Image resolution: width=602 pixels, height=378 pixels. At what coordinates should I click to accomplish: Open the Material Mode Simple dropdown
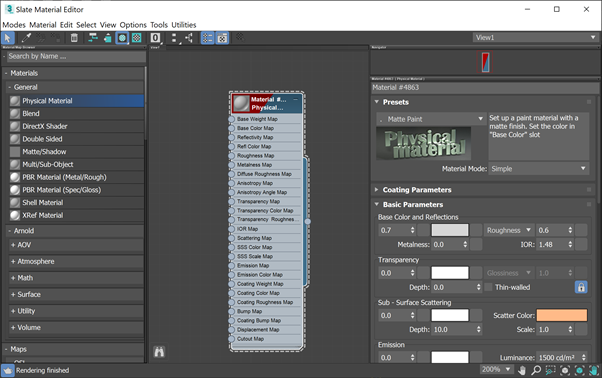(x=538, y=168)
